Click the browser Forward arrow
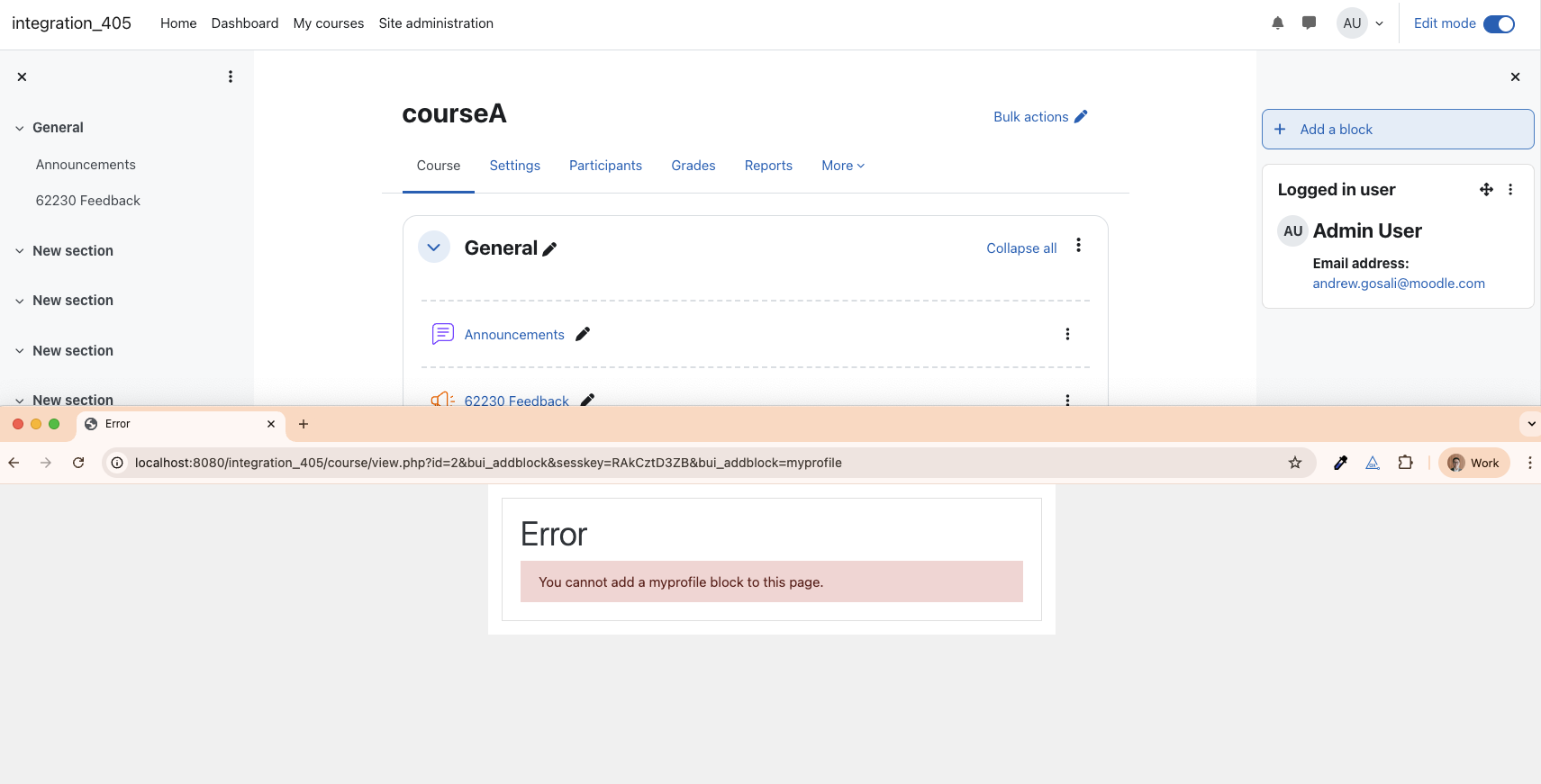Image resolution: width=1541 pixels, height=784 pixels. click(x=46, y=463)
